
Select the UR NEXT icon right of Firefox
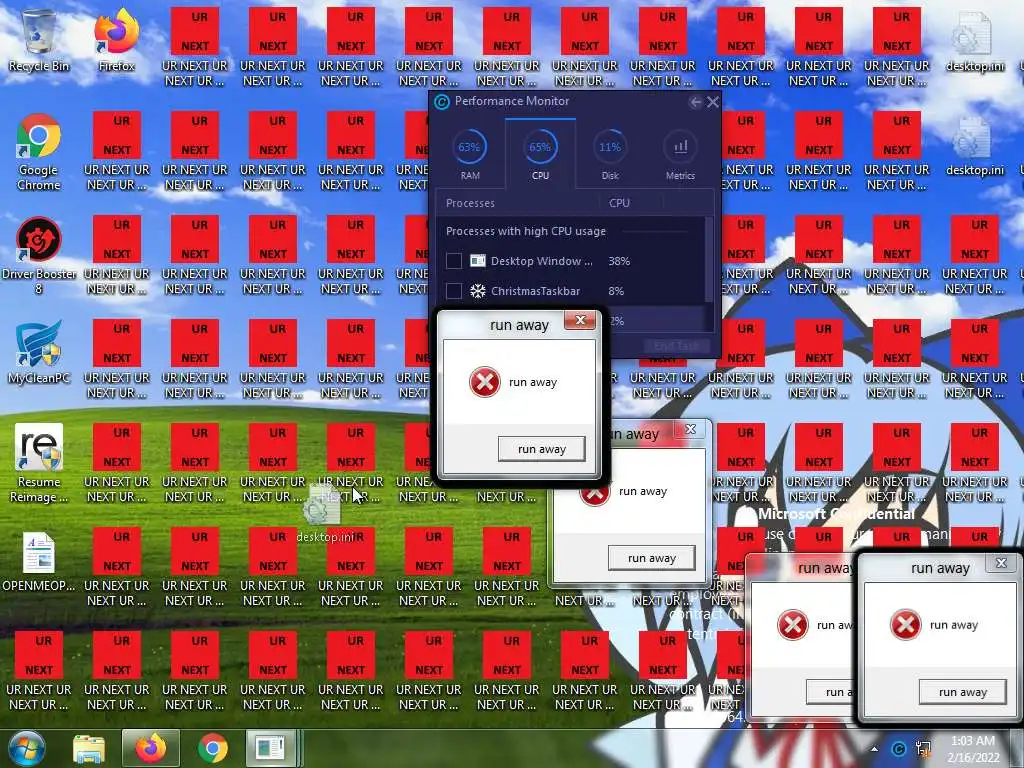pos(195,47)
